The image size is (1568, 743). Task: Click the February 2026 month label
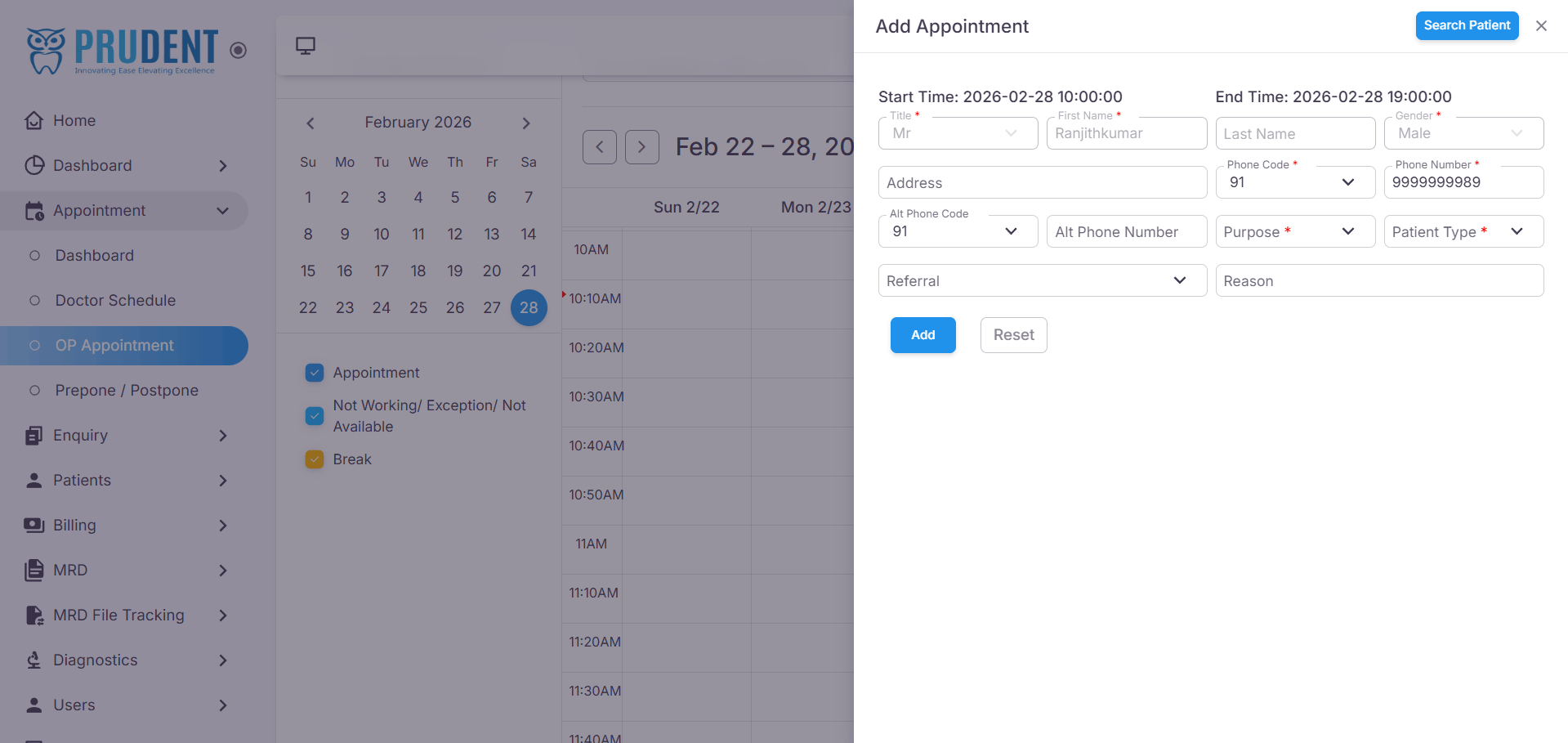coord(418,123)
